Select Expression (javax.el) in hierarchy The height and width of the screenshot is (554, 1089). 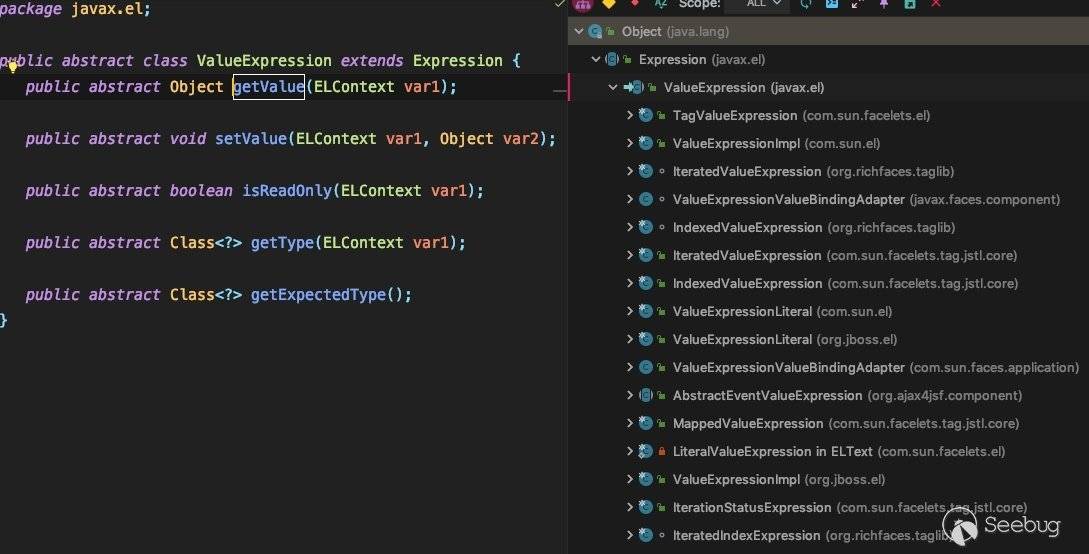[829, 60]
